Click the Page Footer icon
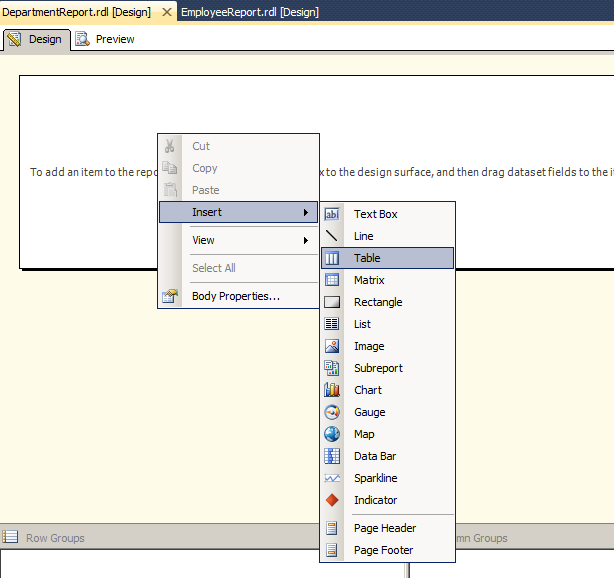 coord(331,550)
